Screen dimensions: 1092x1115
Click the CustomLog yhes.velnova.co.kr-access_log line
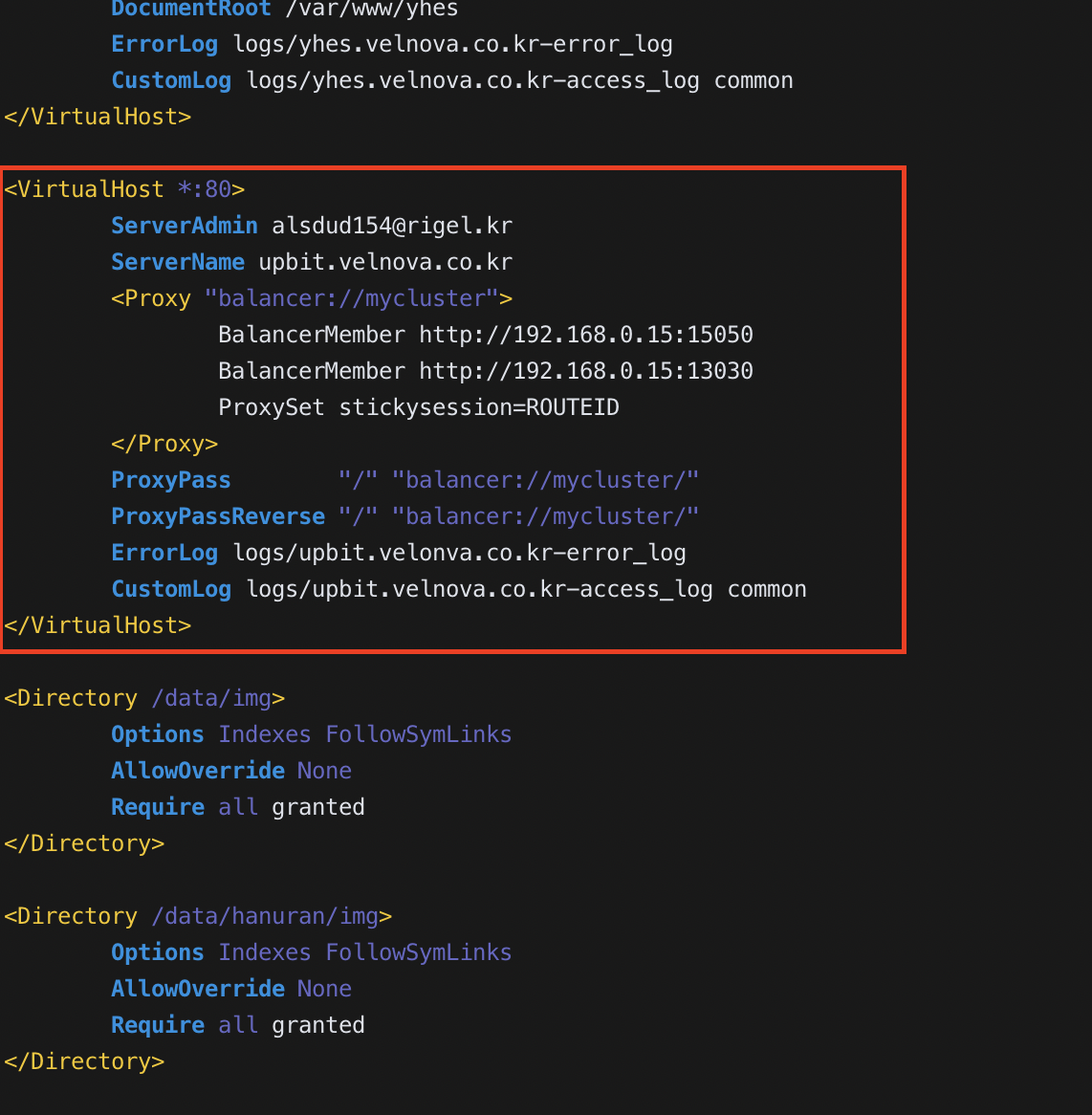pos(452,80)
